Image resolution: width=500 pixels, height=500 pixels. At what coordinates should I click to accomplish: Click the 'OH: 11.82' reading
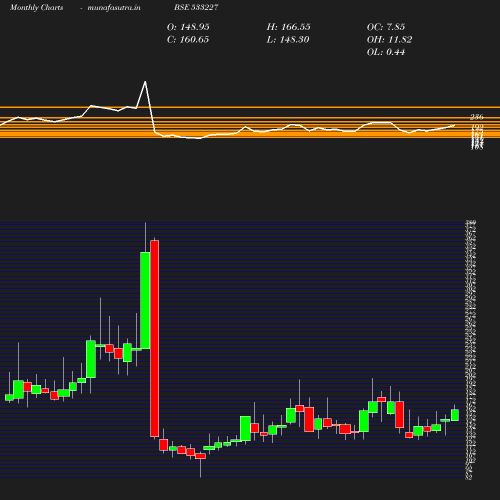(389, 40)
